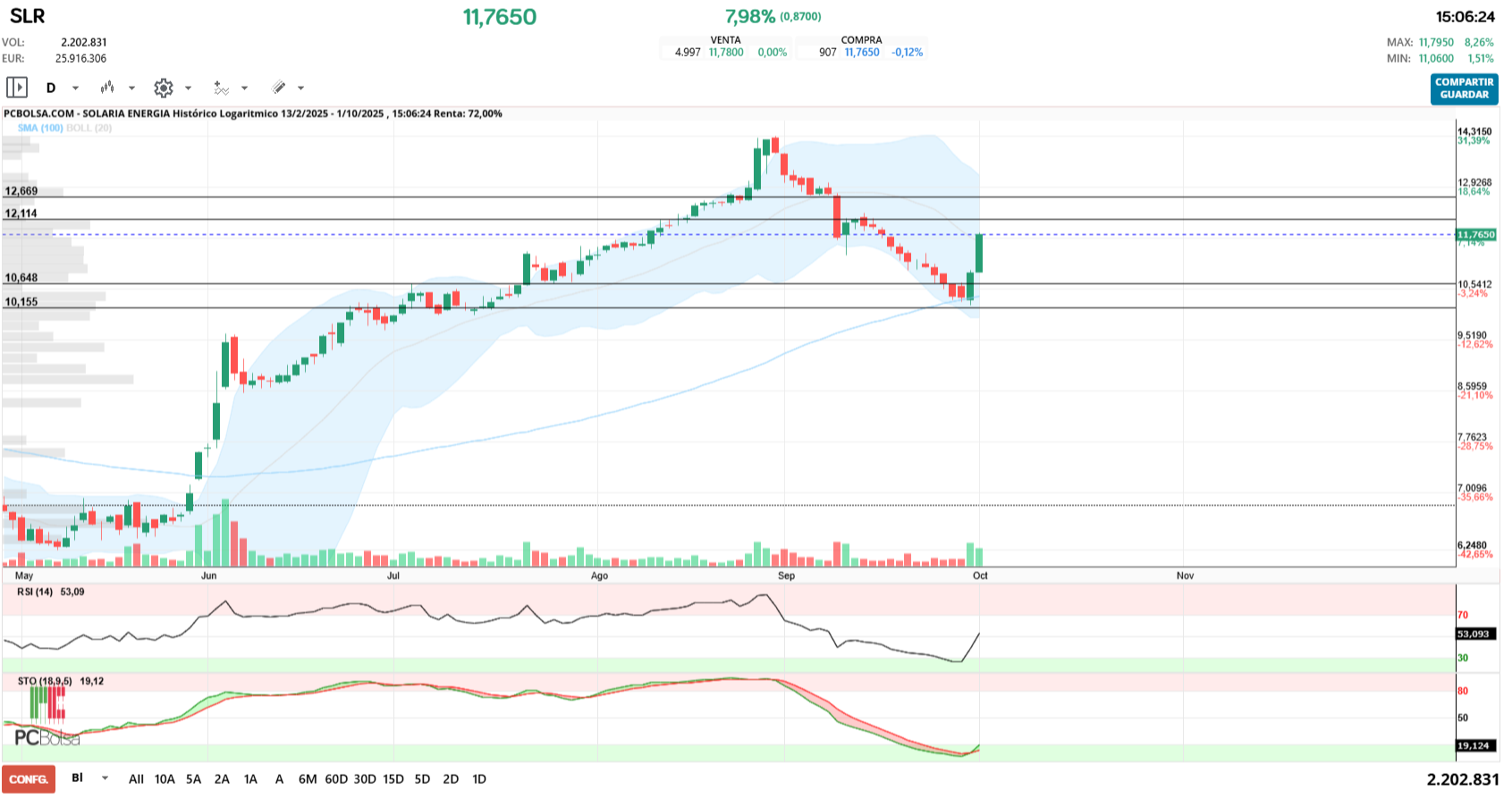Click the latest green candle on Oct 1
This screenshot has width=1512, height=798.
[980, 253]
